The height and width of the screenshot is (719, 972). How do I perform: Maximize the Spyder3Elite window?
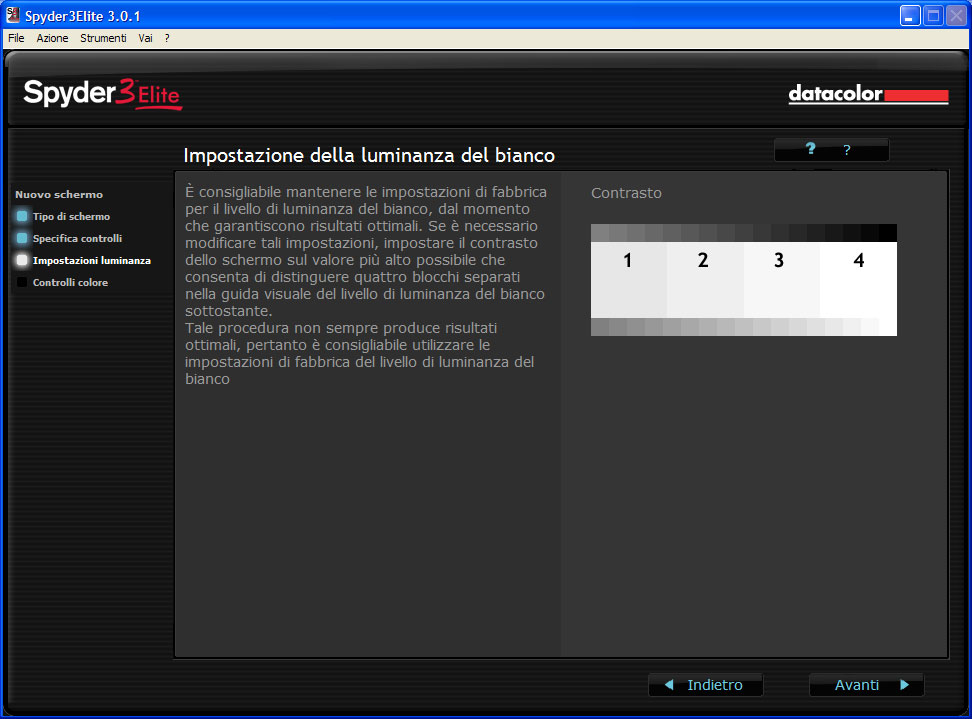933,15
